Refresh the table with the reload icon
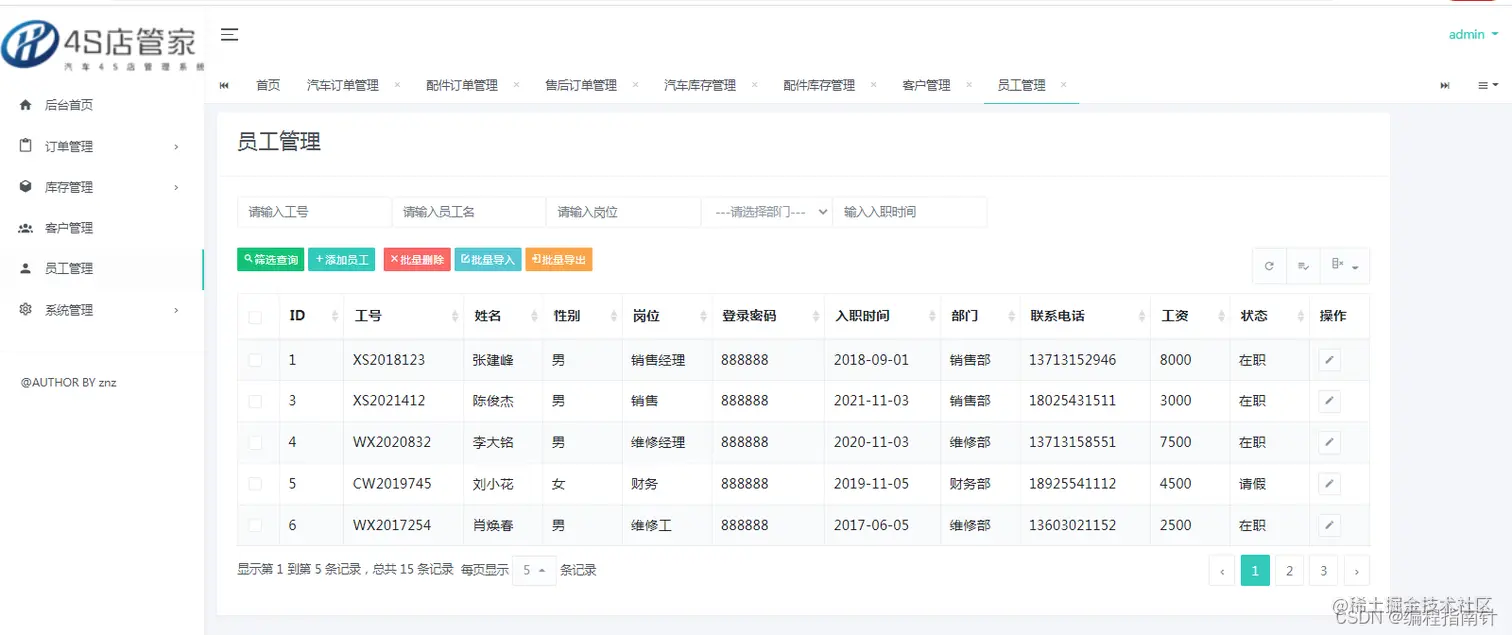Viewport: 1512px width, 635px height. pyautogui.click(x=1269, y=266)
